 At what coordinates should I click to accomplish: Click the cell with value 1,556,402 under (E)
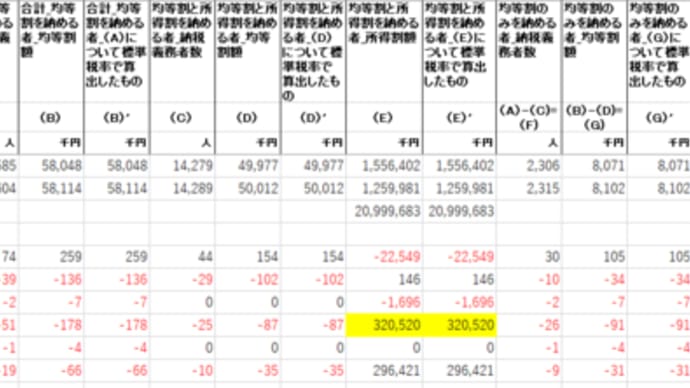click(x=384, y=166)
